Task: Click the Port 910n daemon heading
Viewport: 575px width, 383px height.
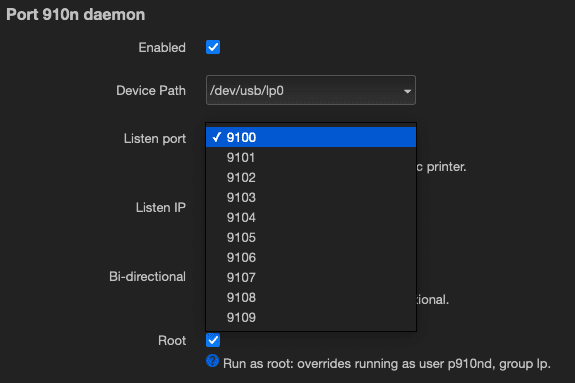Action: (x=76, y=15)
